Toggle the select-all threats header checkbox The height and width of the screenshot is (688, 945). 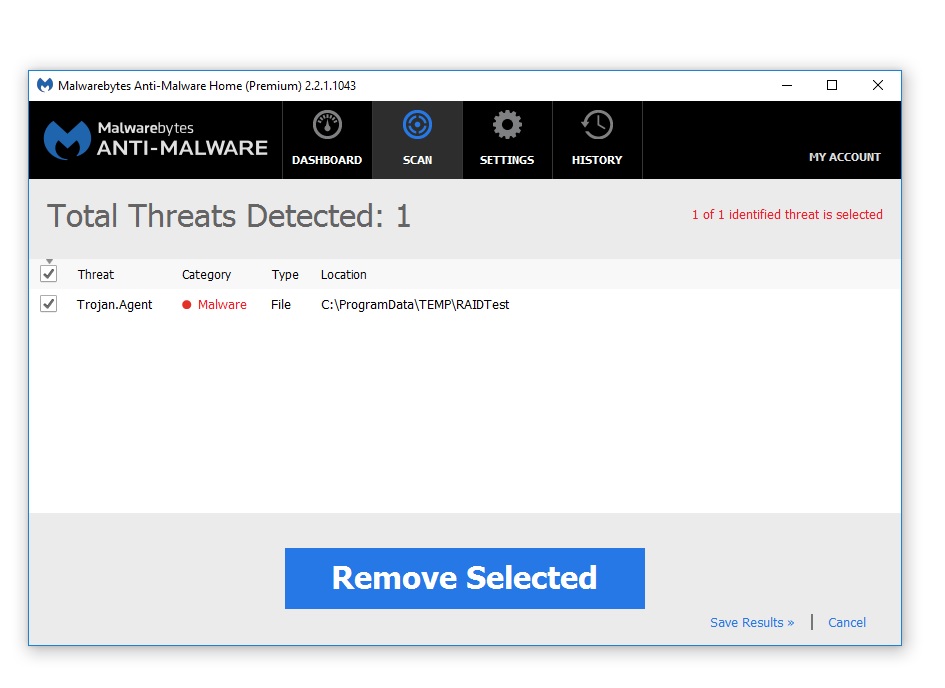click(x=49, y=274)
